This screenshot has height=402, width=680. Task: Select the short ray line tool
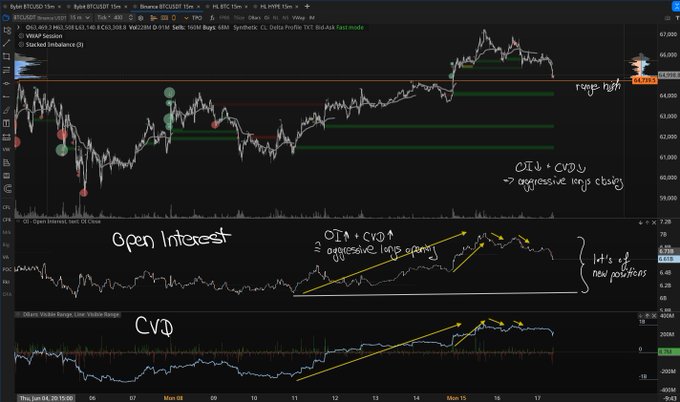[x=7, y=97]
